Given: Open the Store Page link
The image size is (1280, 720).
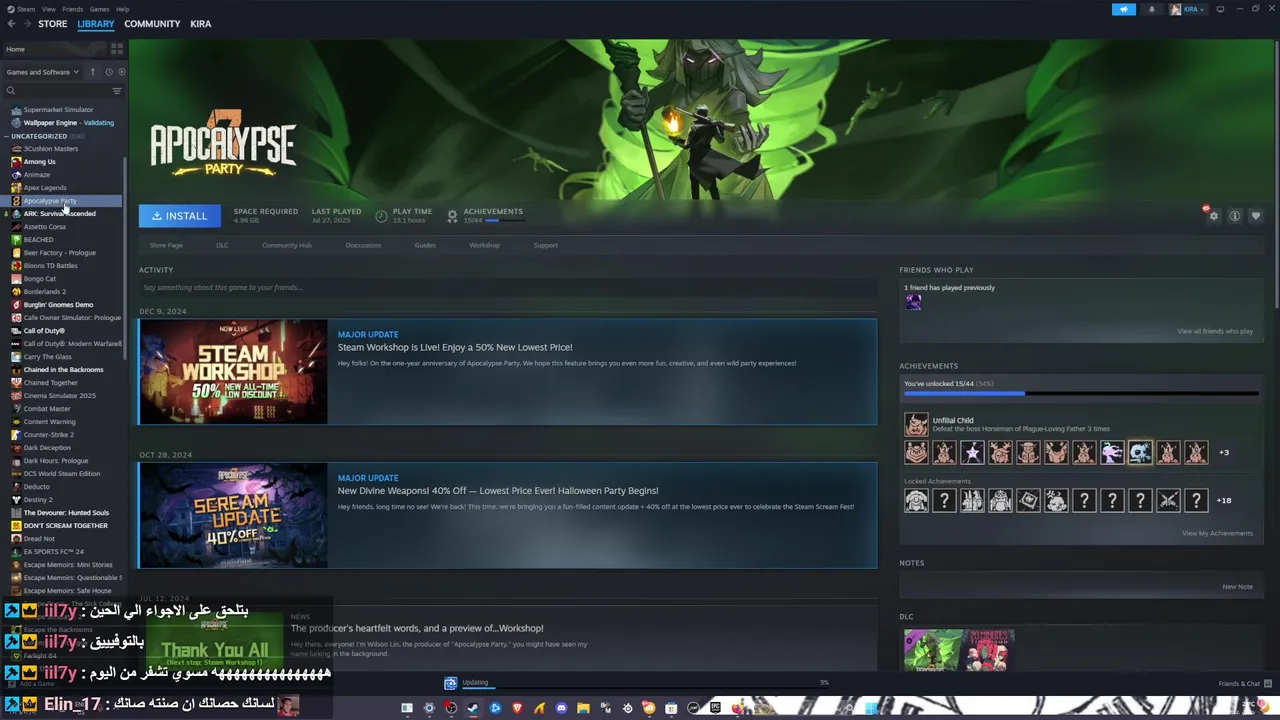Looking at the screenshot, I should pos(166,245).
